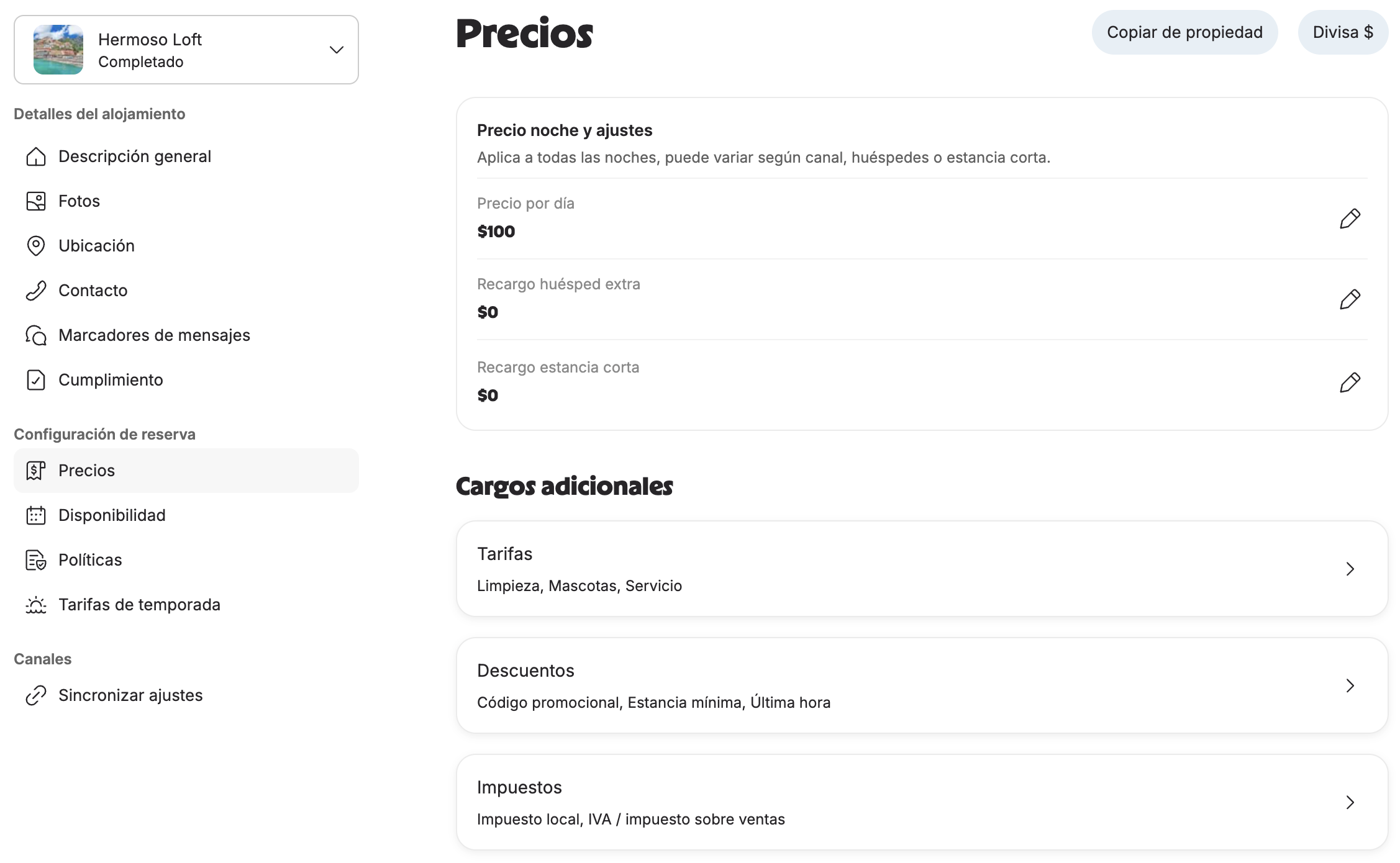Open the Tarifas additional charges row
Screen dimensions: 1400x863
click(922, 569)
